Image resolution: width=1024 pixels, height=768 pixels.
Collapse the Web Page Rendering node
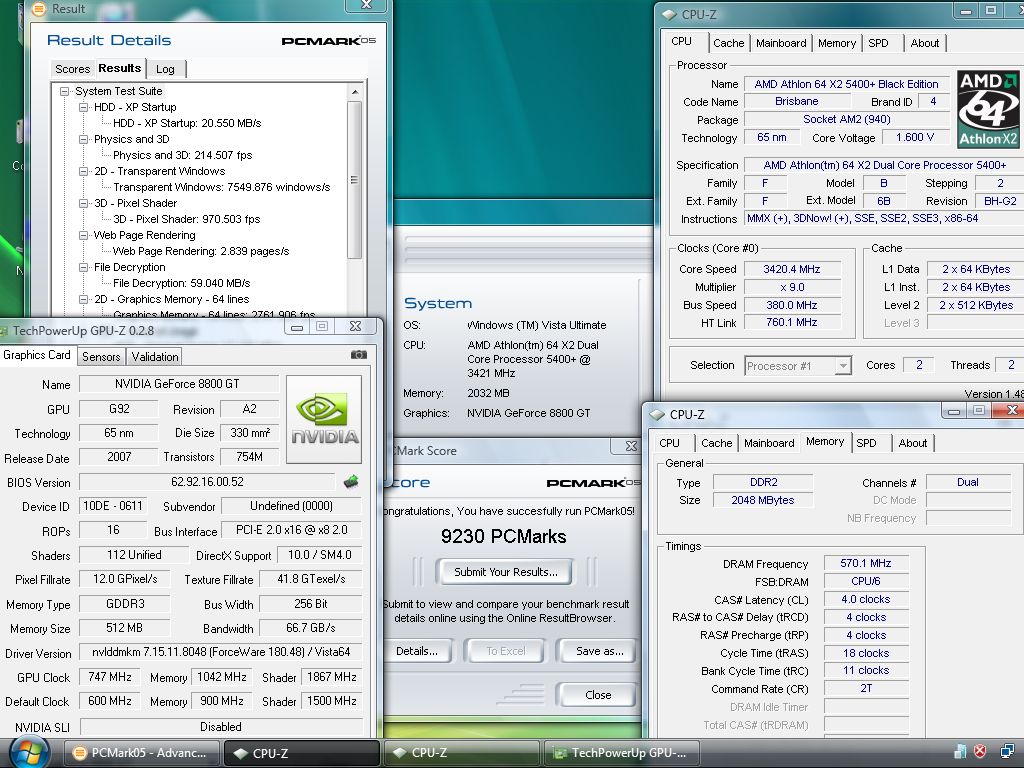84,235
